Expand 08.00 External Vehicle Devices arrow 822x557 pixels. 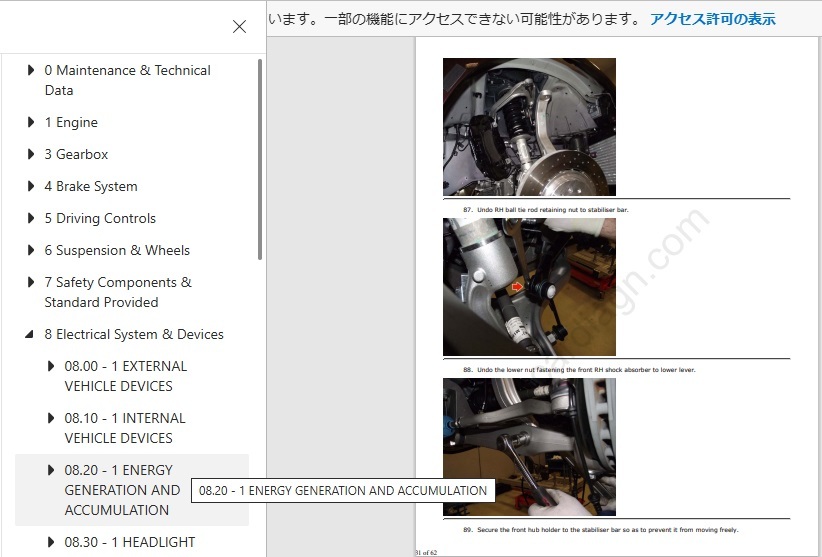pos(51,366)
